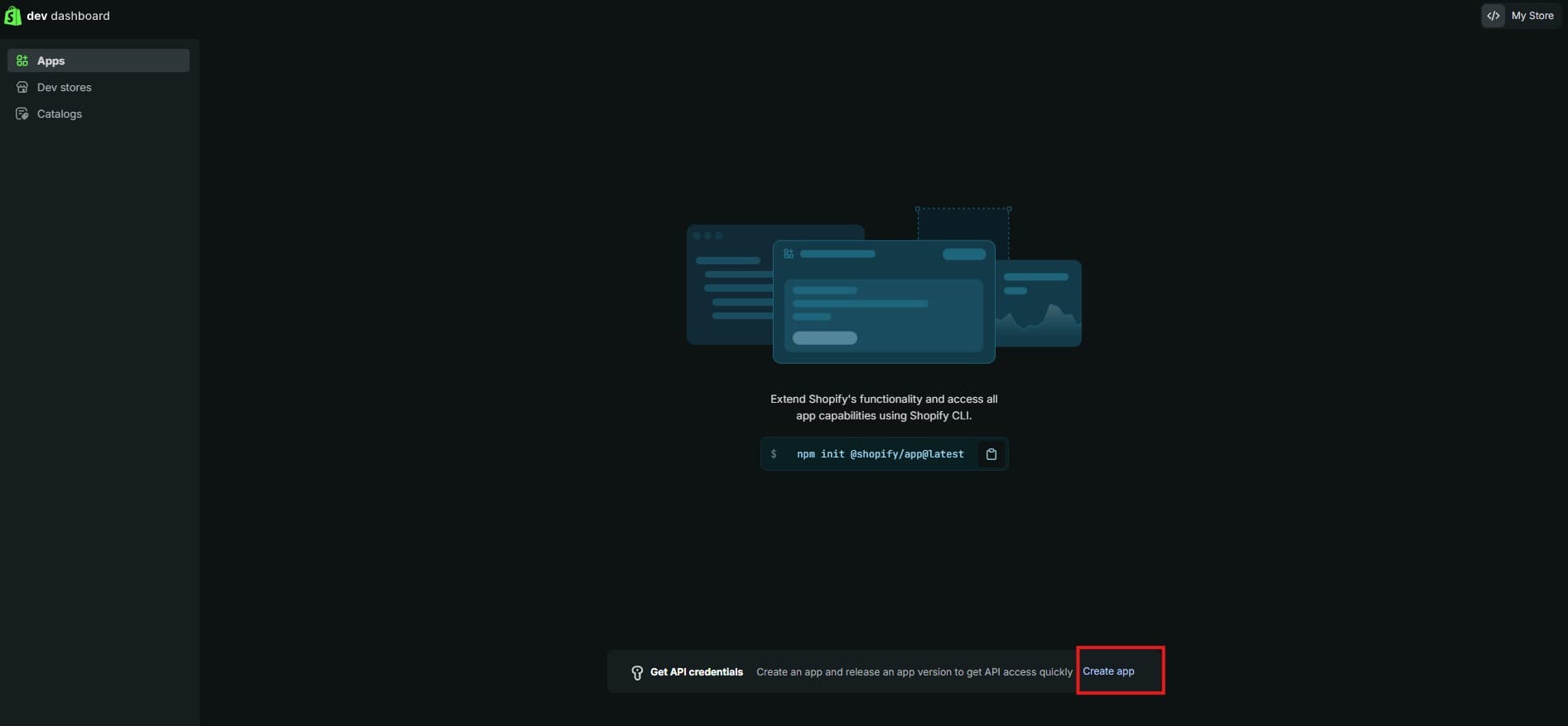
Task: Click the dollar sign prompt in command box
Action: [x=774, y=454]
